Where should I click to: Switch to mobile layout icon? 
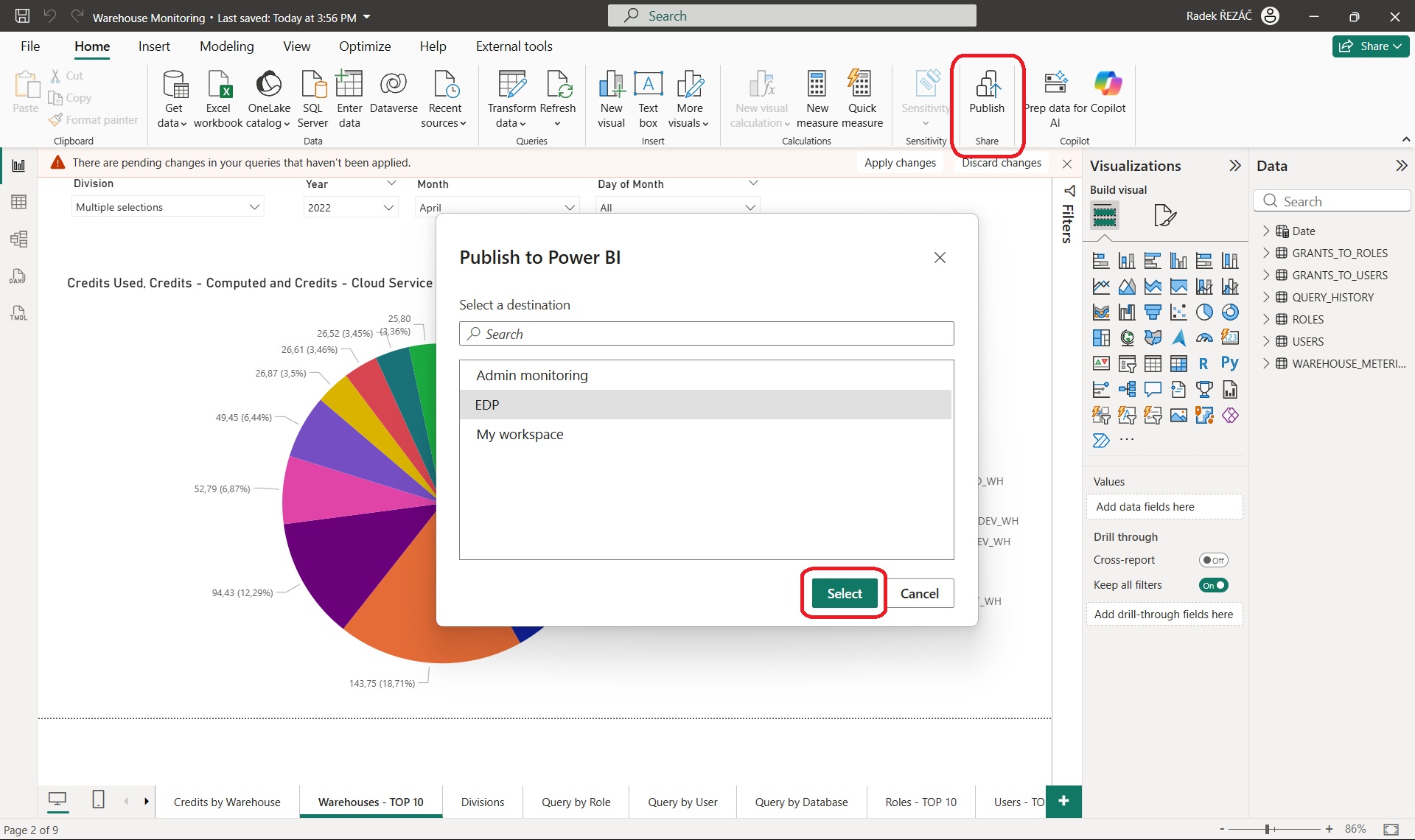pyautogui.click(x=98, y=799)
